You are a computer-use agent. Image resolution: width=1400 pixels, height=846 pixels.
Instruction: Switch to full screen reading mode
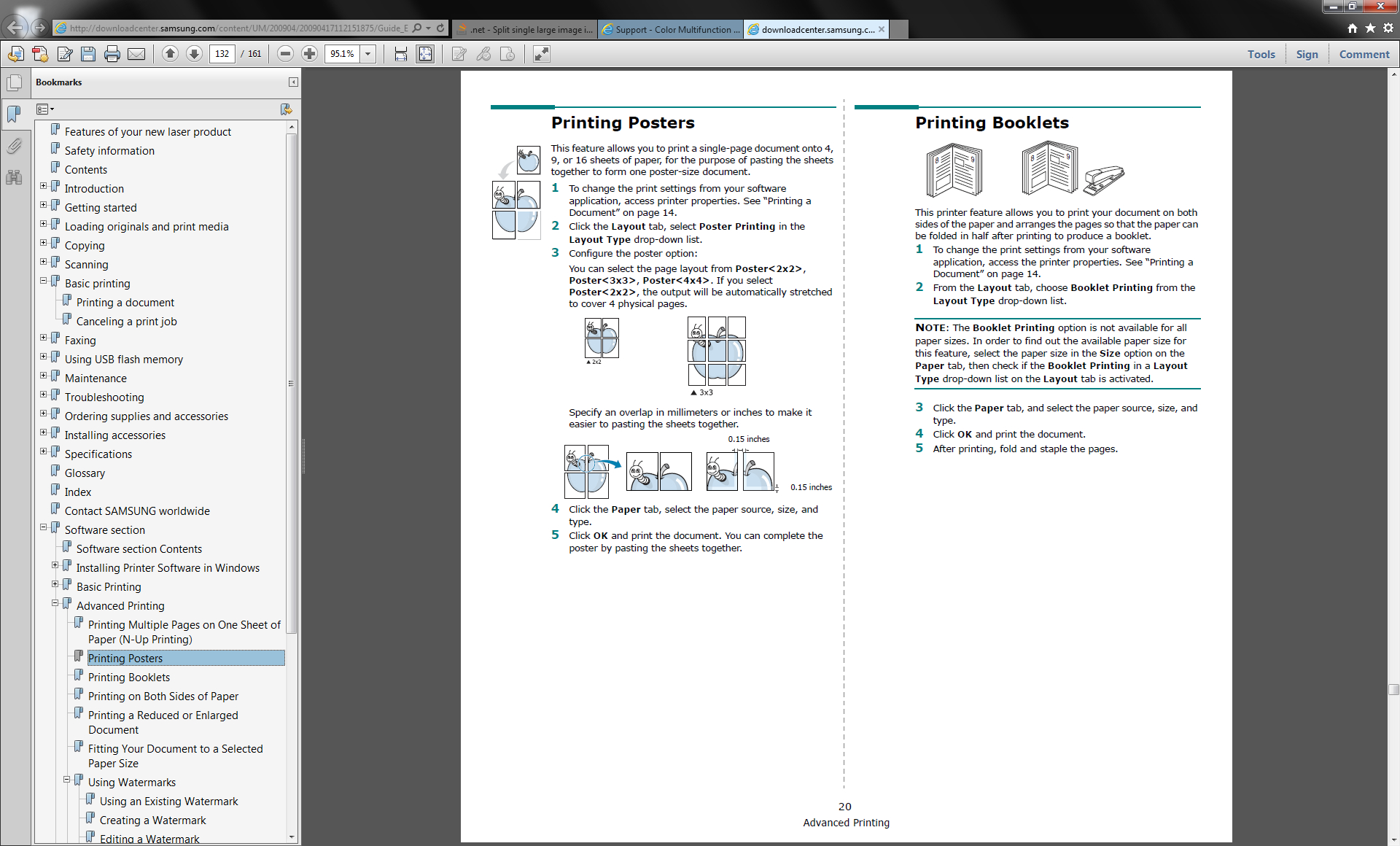click(x=542, y=53)
